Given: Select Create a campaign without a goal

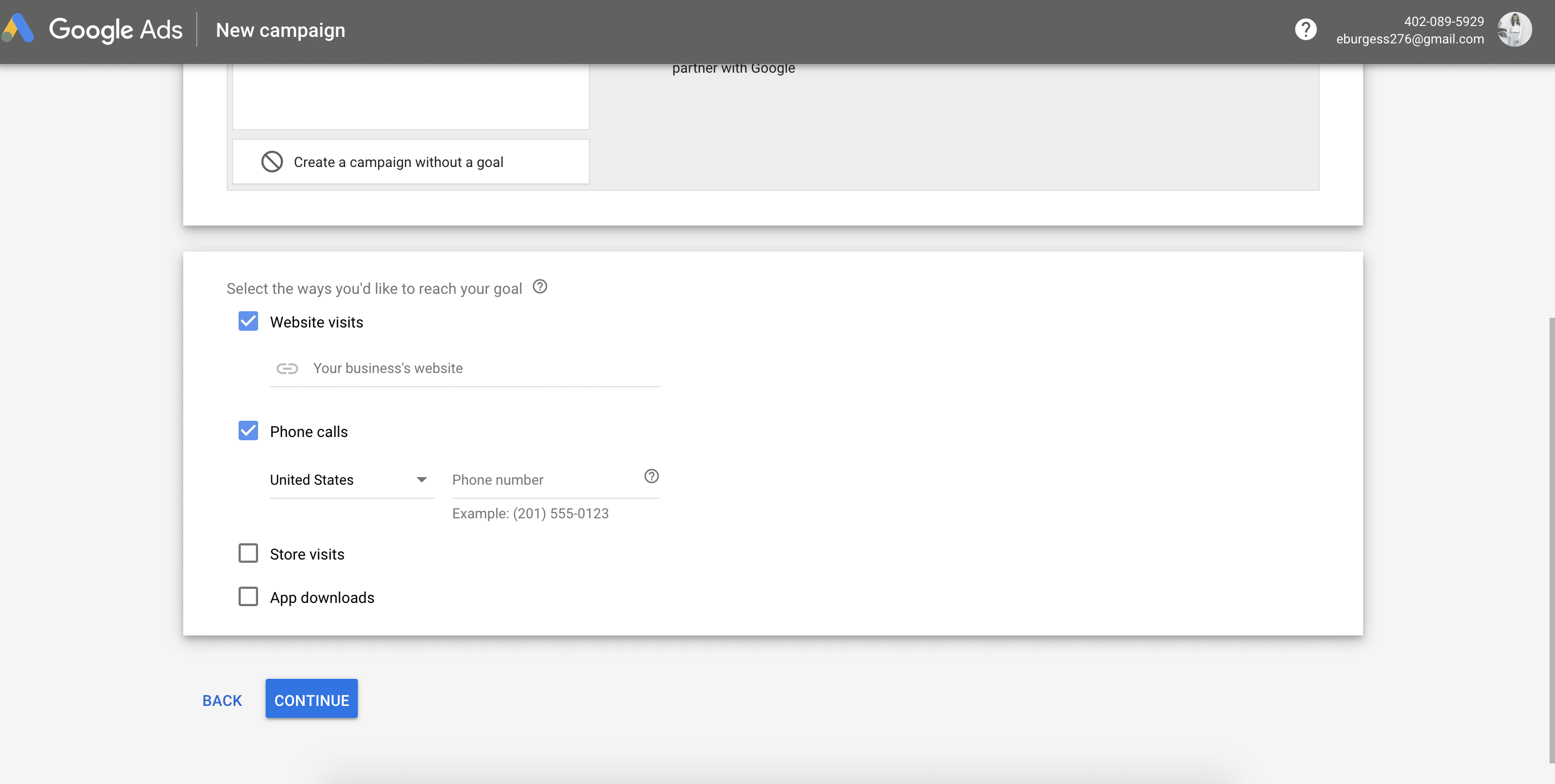Looking at the screenshot, I should pyautogui.click(x=410, y=162).
